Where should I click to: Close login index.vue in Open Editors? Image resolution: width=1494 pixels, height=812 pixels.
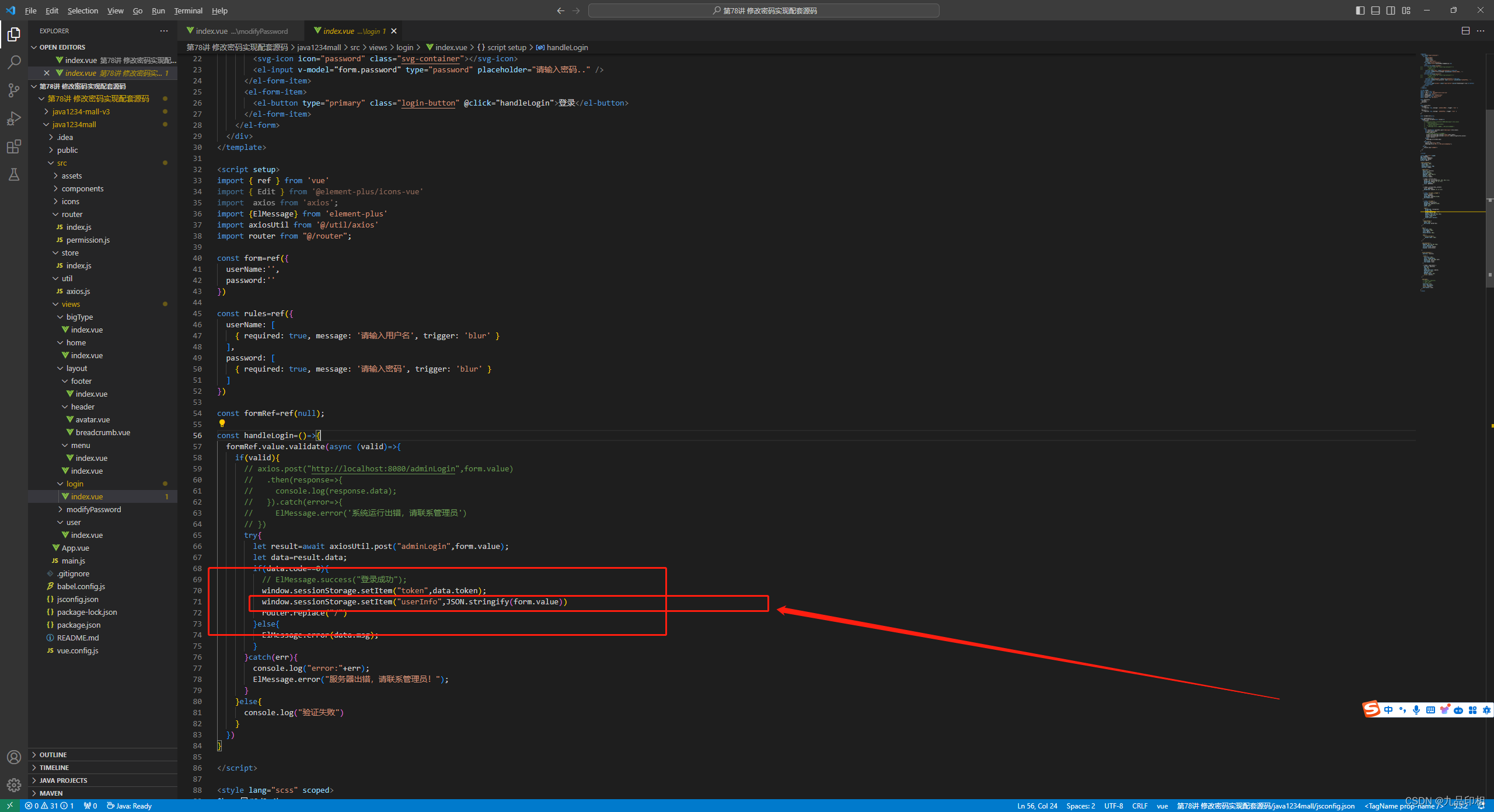[x=47, y=73]
